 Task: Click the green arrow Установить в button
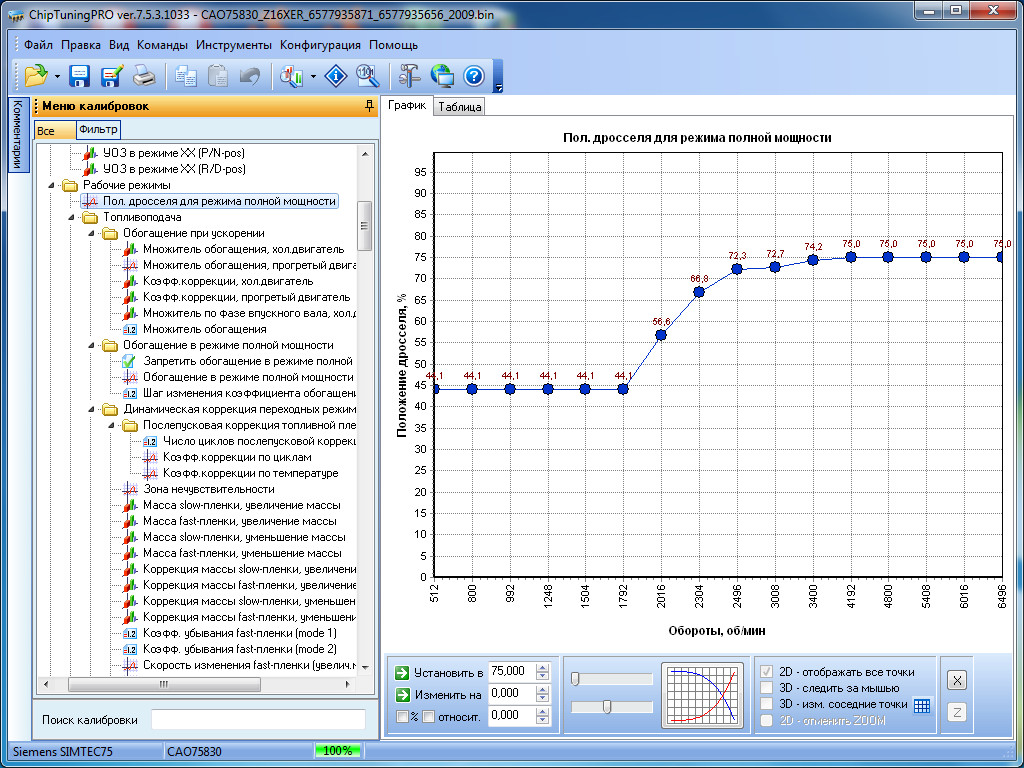[401, 672]
